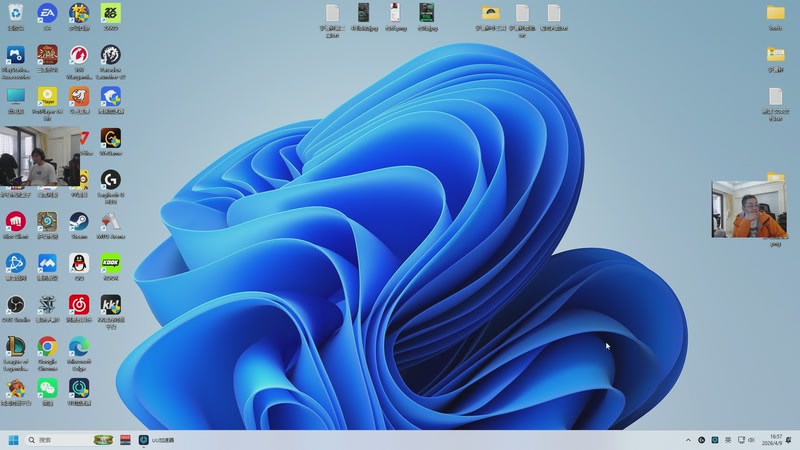Open the notification bell in the tray
This screenshot has height=450, width=800.
[789, 440]
